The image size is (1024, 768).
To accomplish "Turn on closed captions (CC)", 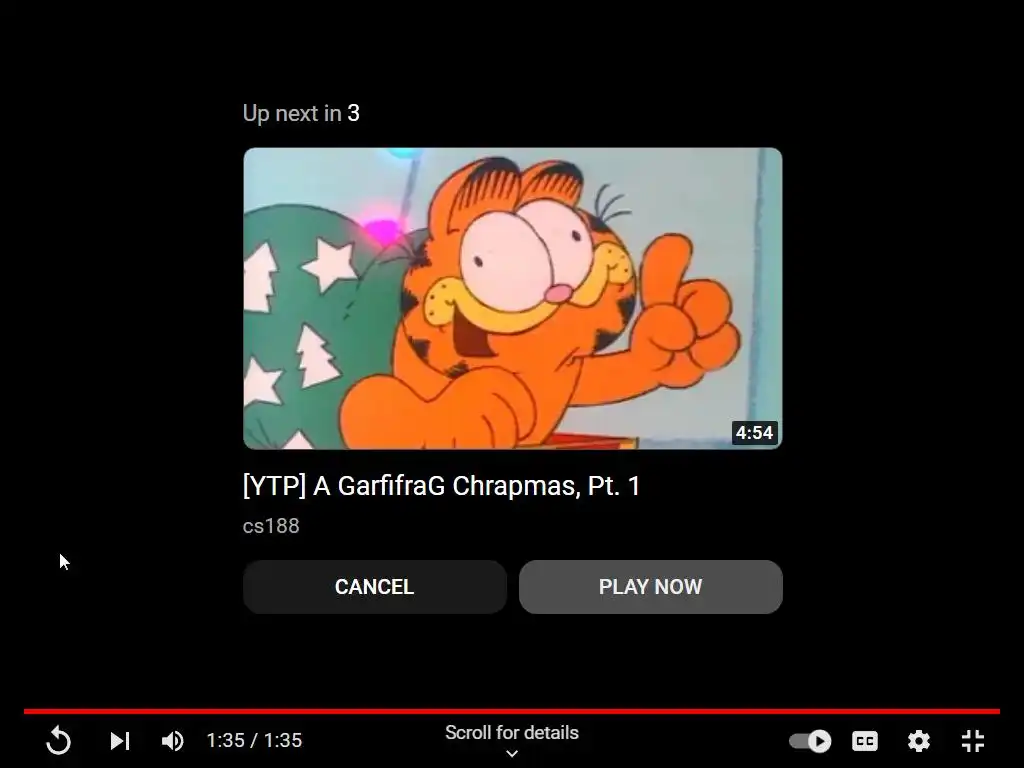I will coord(865,741).
